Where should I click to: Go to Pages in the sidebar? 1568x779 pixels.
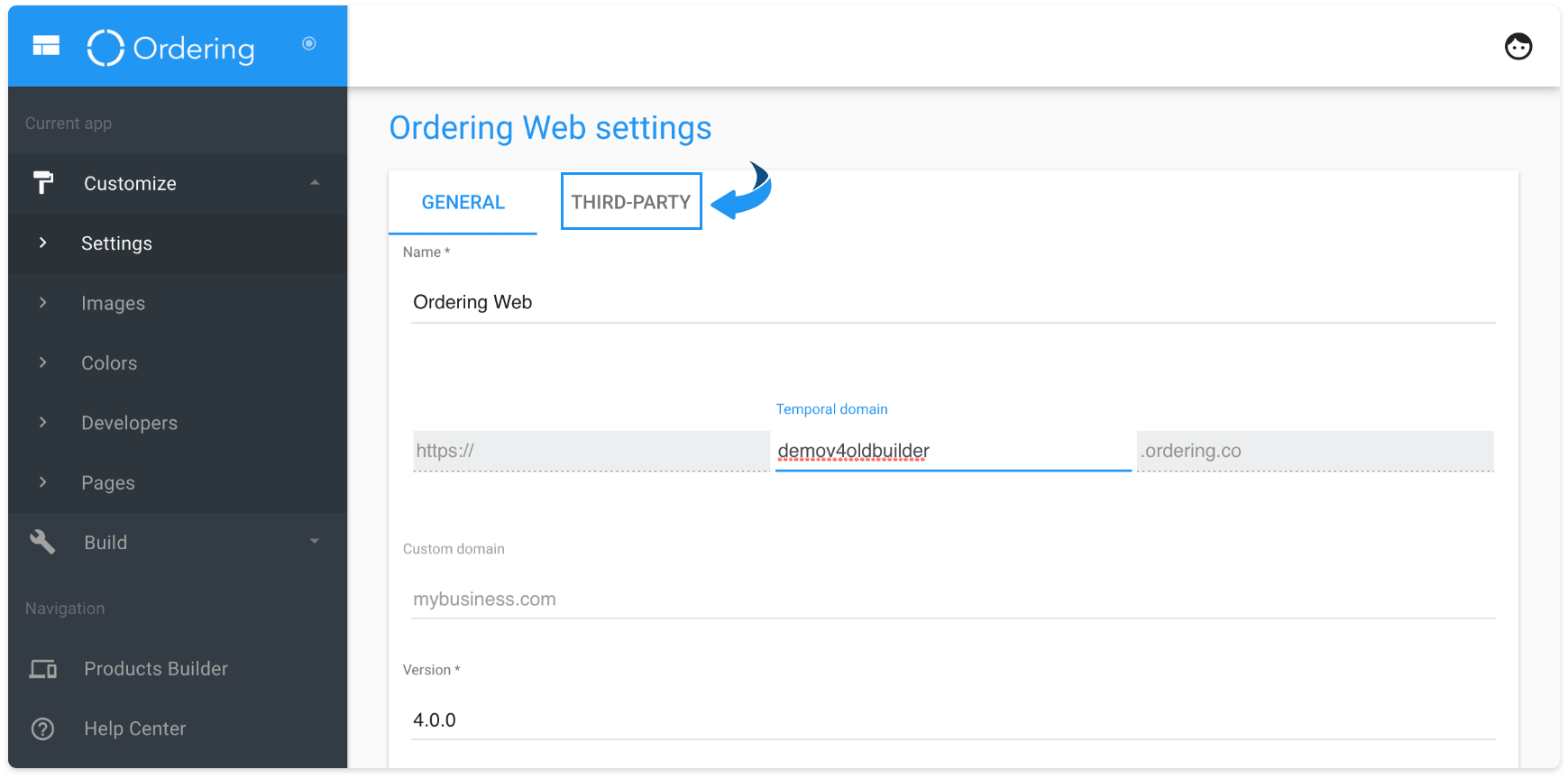point(108,483)
